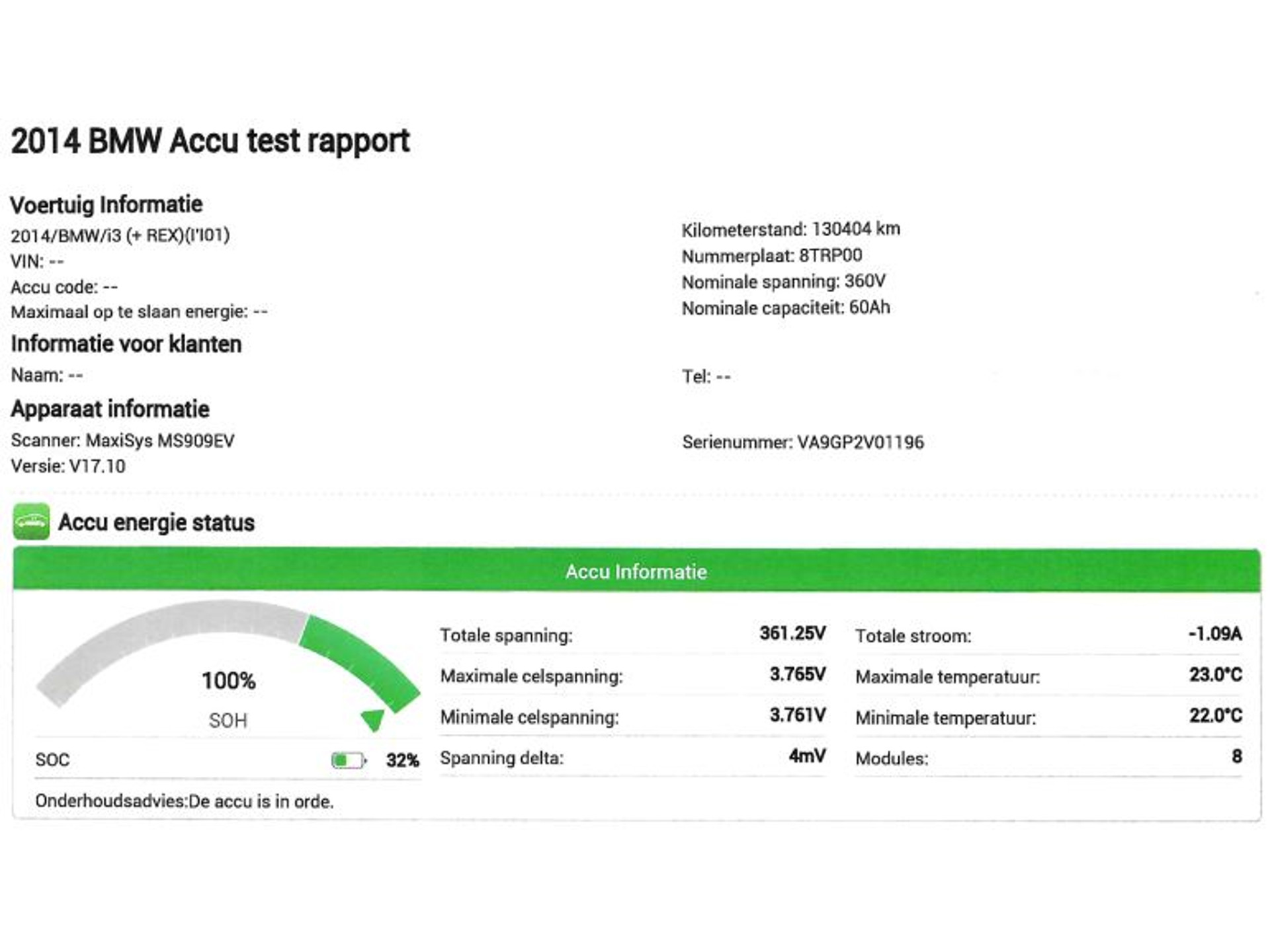1270x952 pixels.
Task: Click the Serienummer VA9GP2V01196 text
Action: 802,442
